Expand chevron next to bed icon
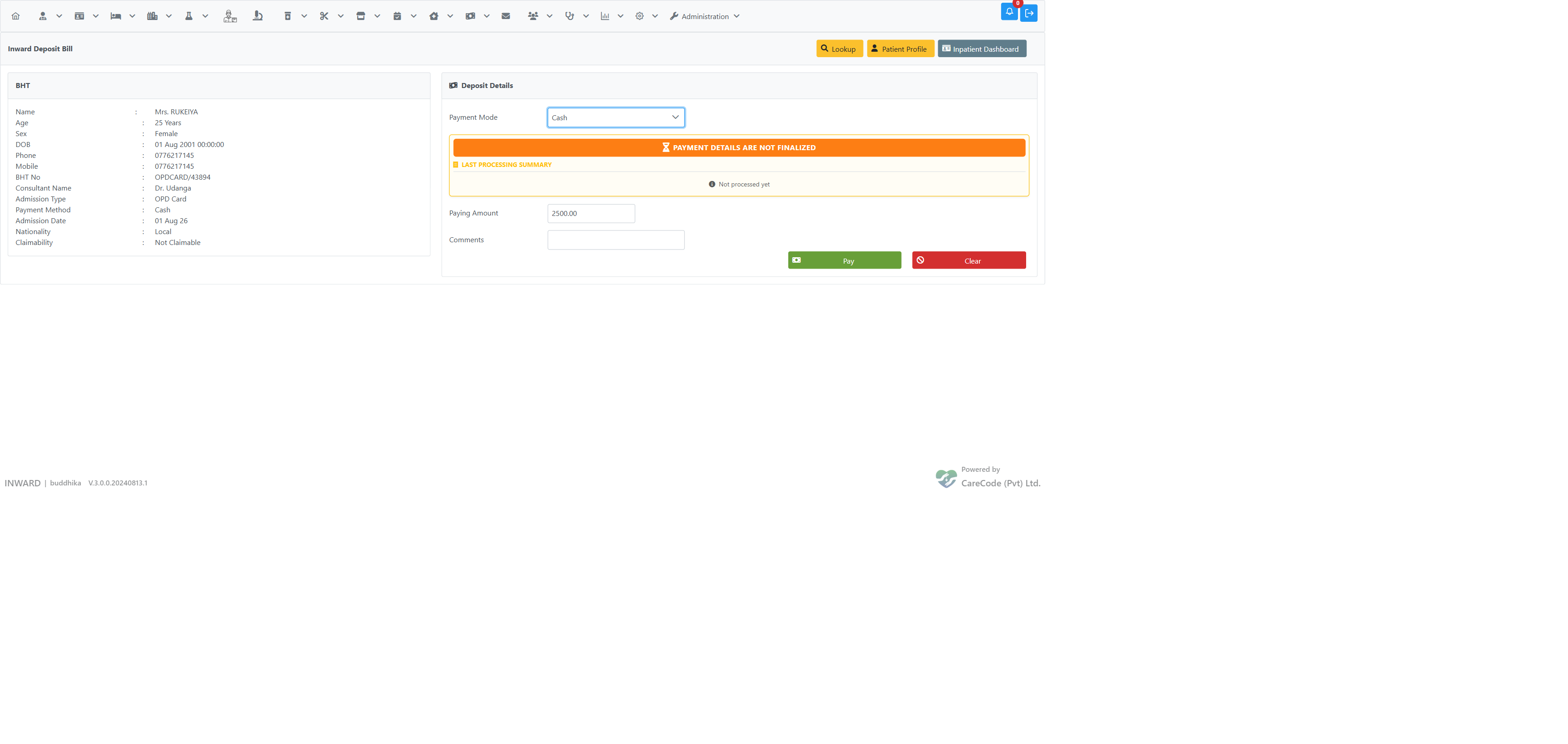The image size is (1568, 744). pos(132,16)
